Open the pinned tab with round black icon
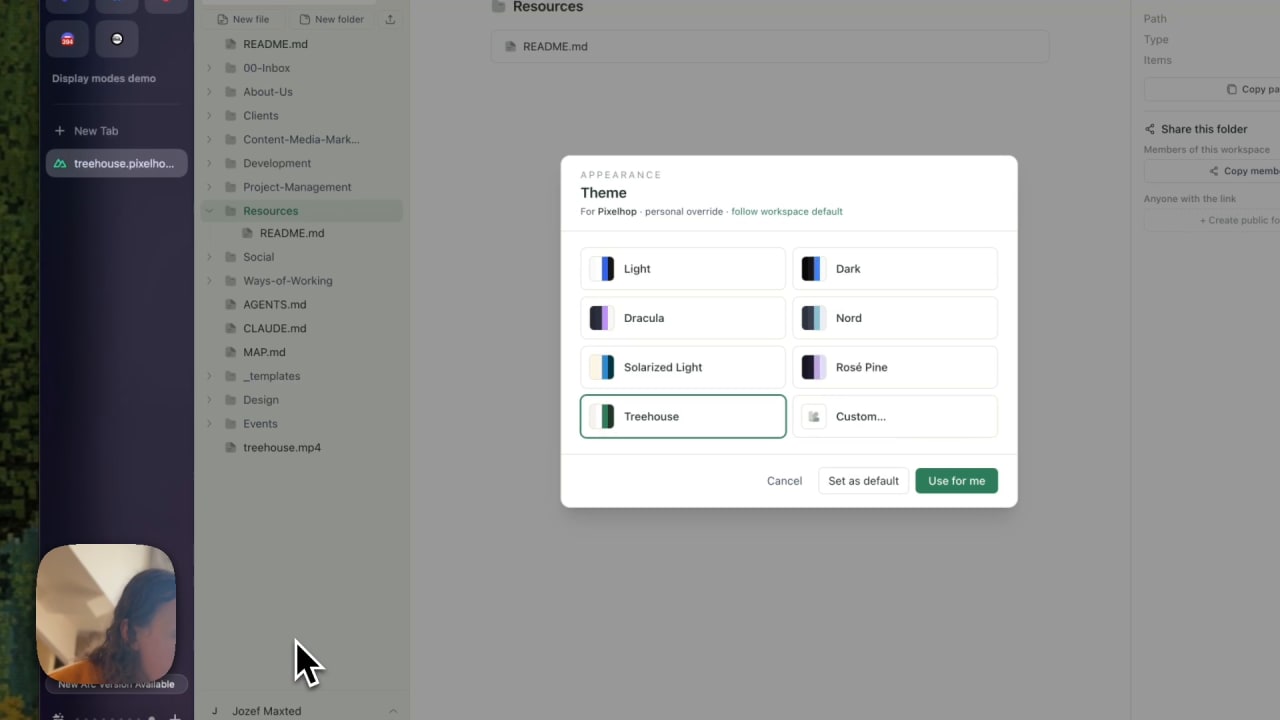Image resolution: width=1280 pixels, height=720 pixels. point(117,39)
